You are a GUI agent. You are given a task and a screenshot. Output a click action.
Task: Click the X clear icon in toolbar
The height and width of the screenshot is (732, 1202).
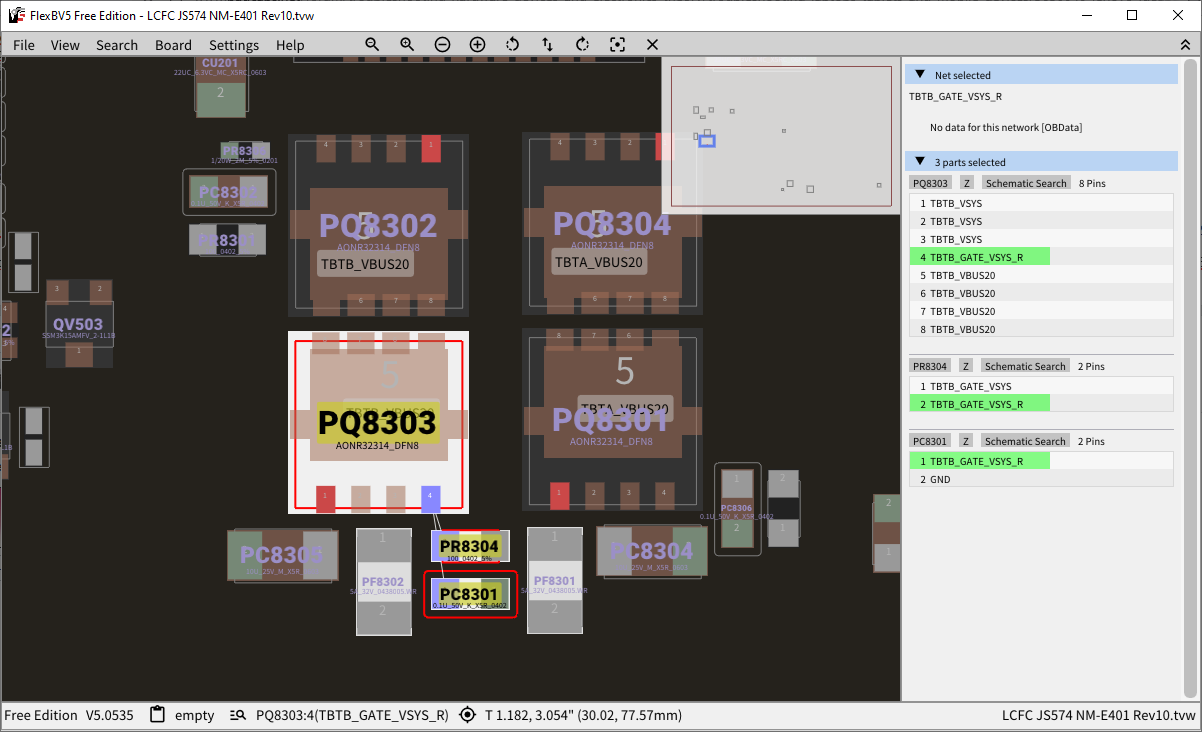652,45
